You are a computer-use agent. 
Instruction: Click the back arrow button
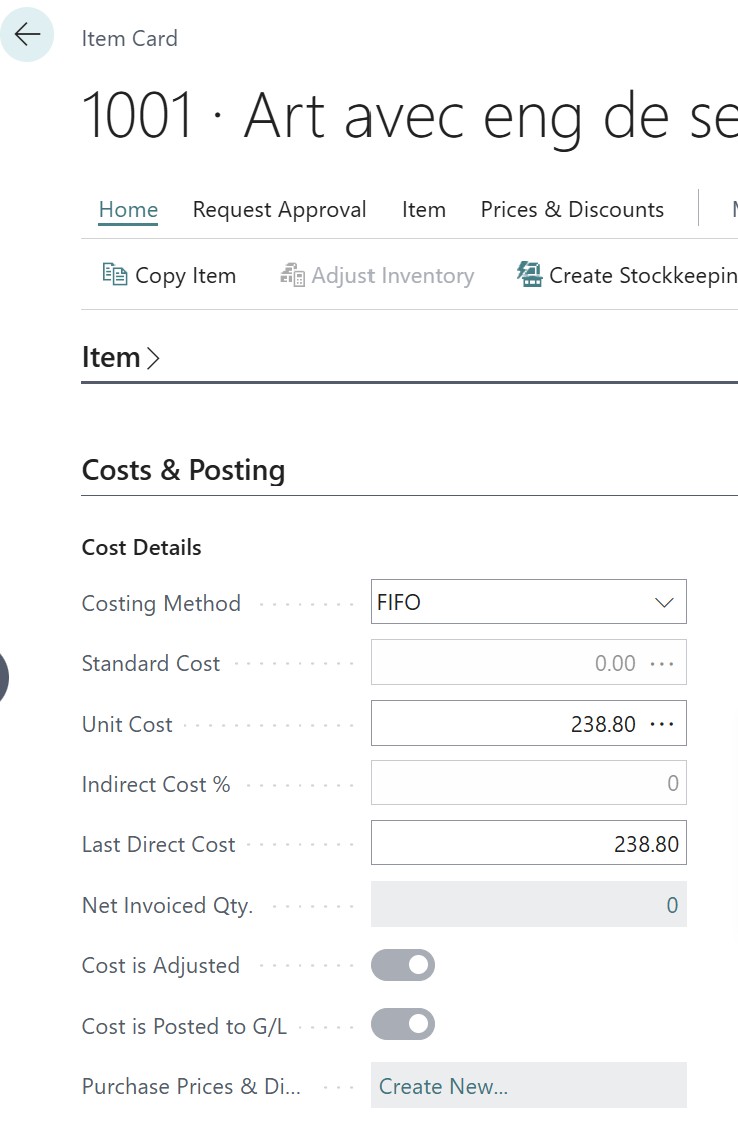click(x=27, y=35)
